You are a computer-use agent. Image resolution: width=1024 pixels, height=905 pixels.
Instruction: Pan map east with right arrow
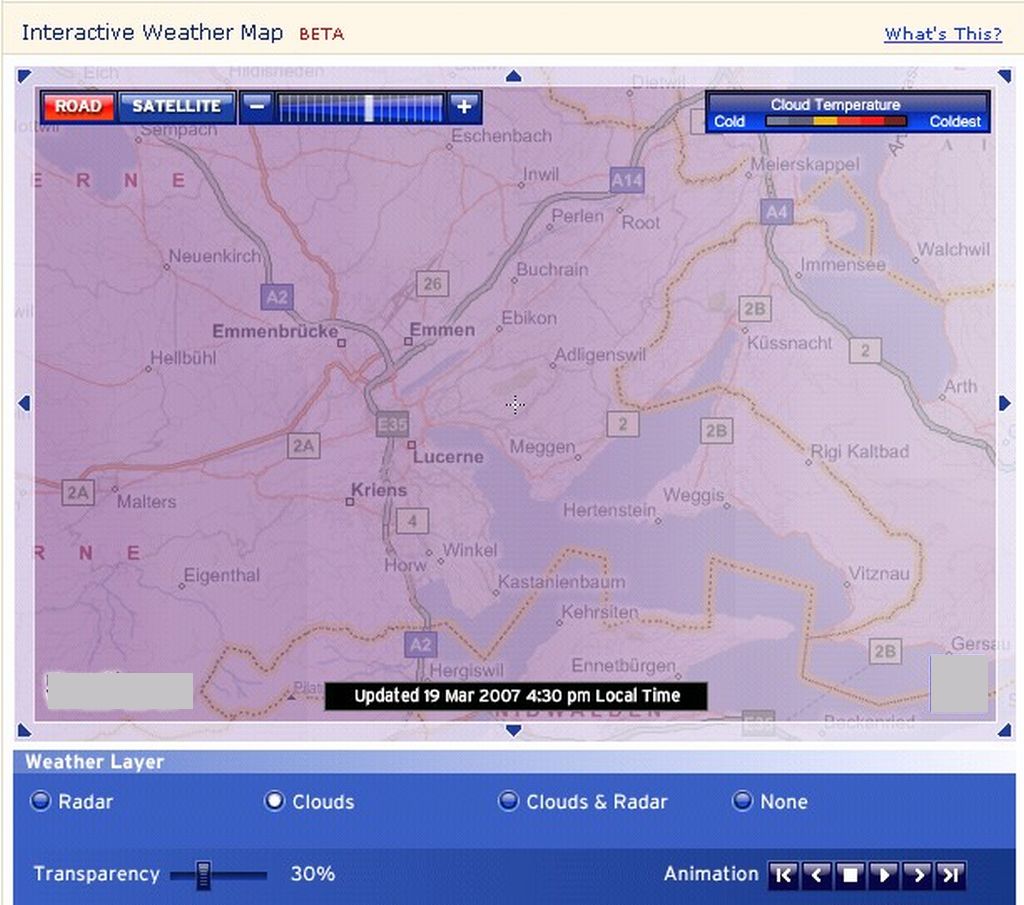point(1005,403)
